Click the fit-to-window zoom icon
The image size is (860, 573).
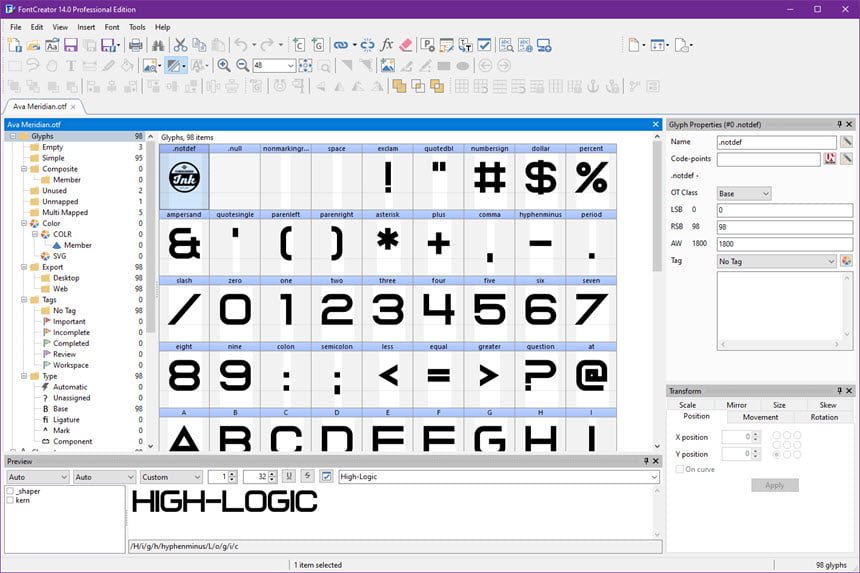pos(305,66)
